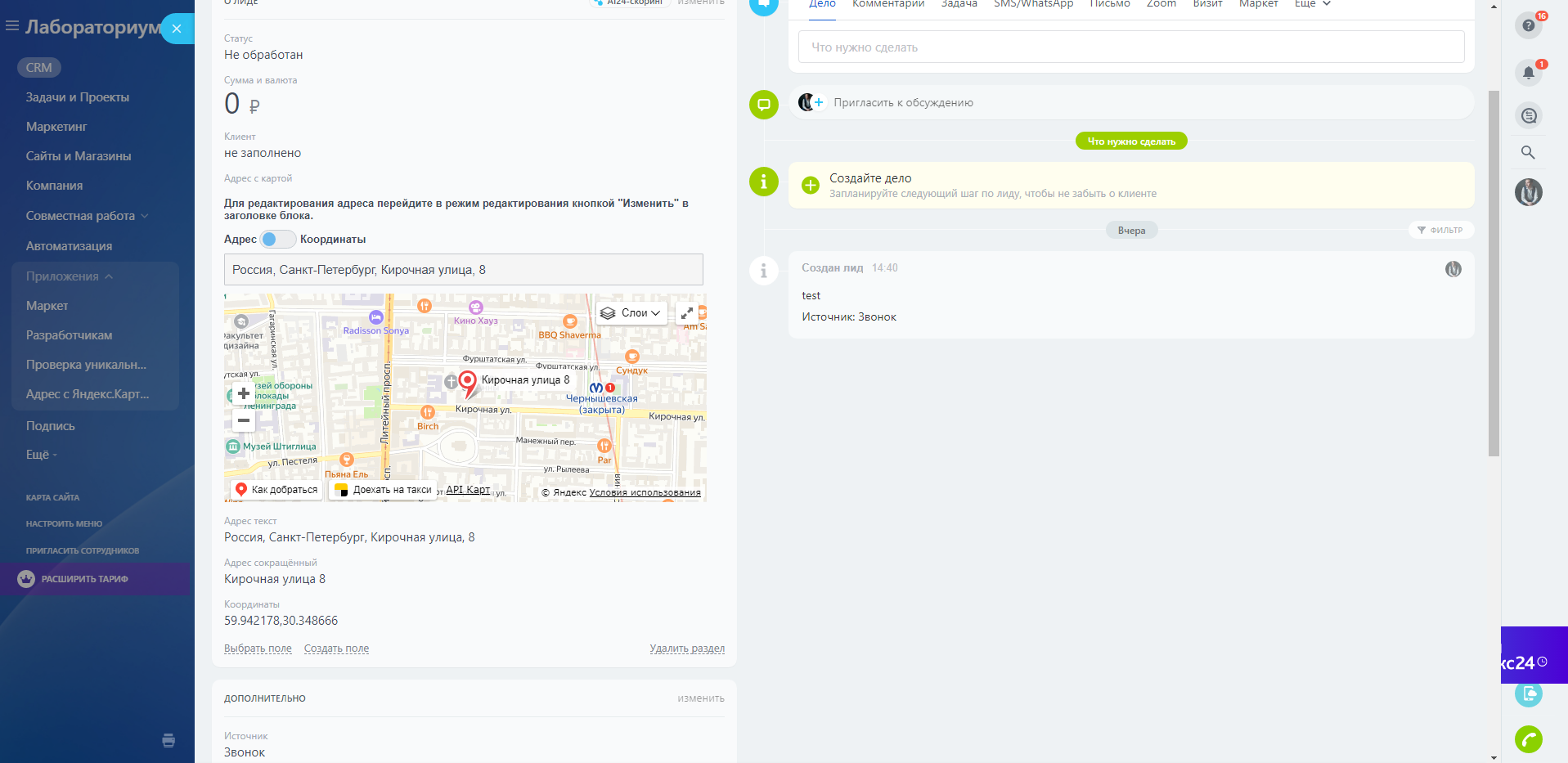Open the Слои map layers dropdown

[631, 313]
